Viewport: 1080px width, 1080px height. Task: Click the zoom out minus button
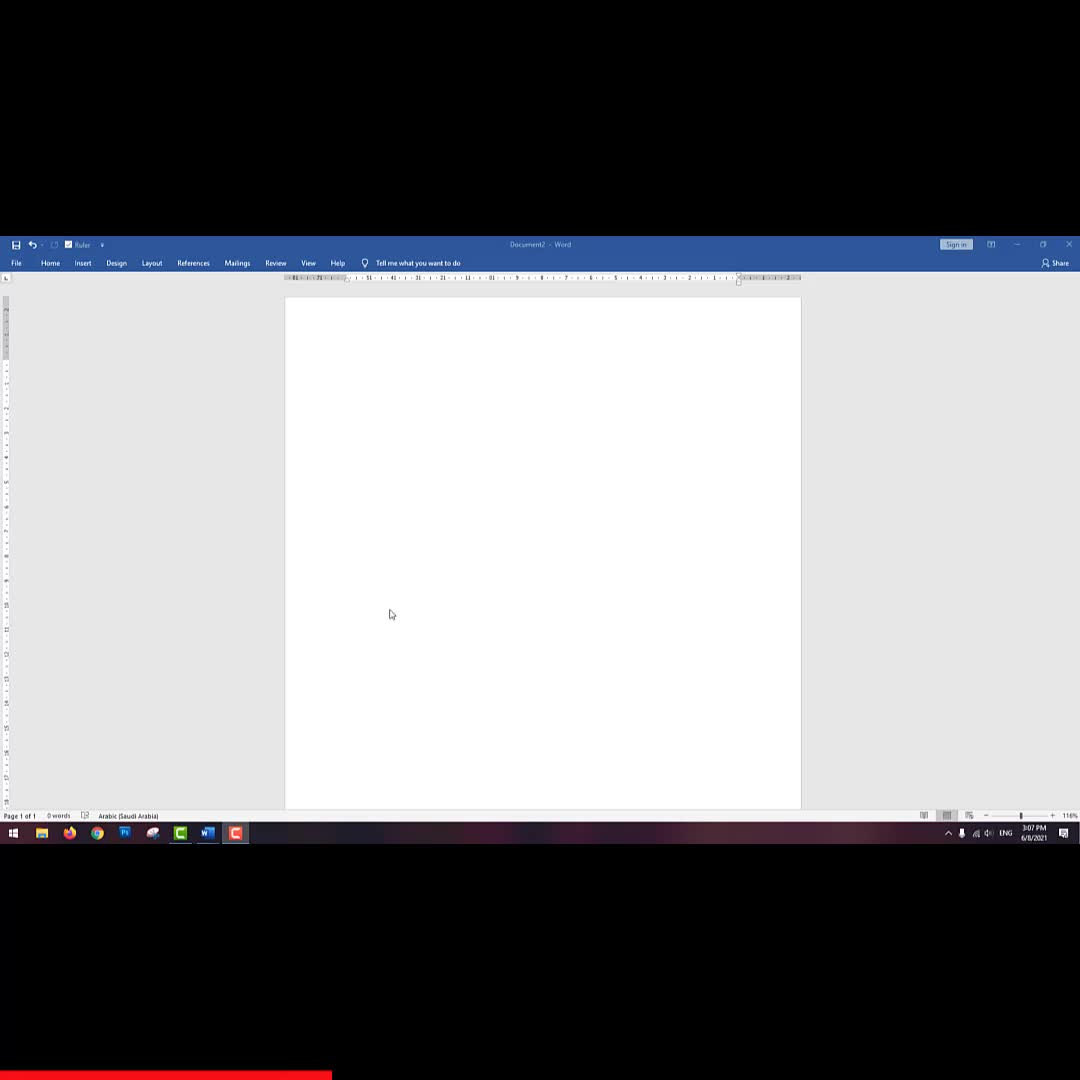986,816
